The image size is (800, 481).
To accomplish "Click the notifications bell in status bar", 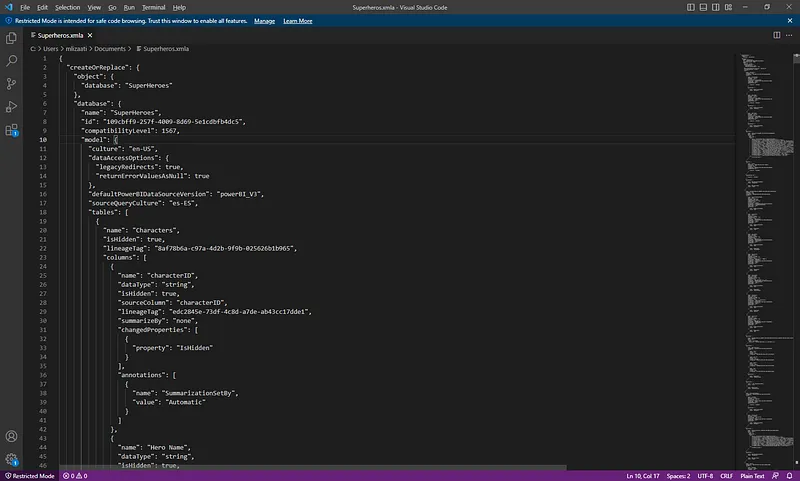I will 789,476.
